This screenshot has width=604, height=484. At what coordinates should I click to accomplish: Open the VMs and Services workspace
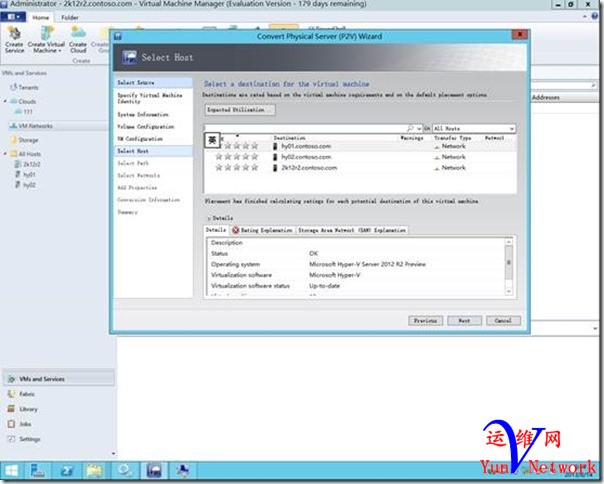59,379
